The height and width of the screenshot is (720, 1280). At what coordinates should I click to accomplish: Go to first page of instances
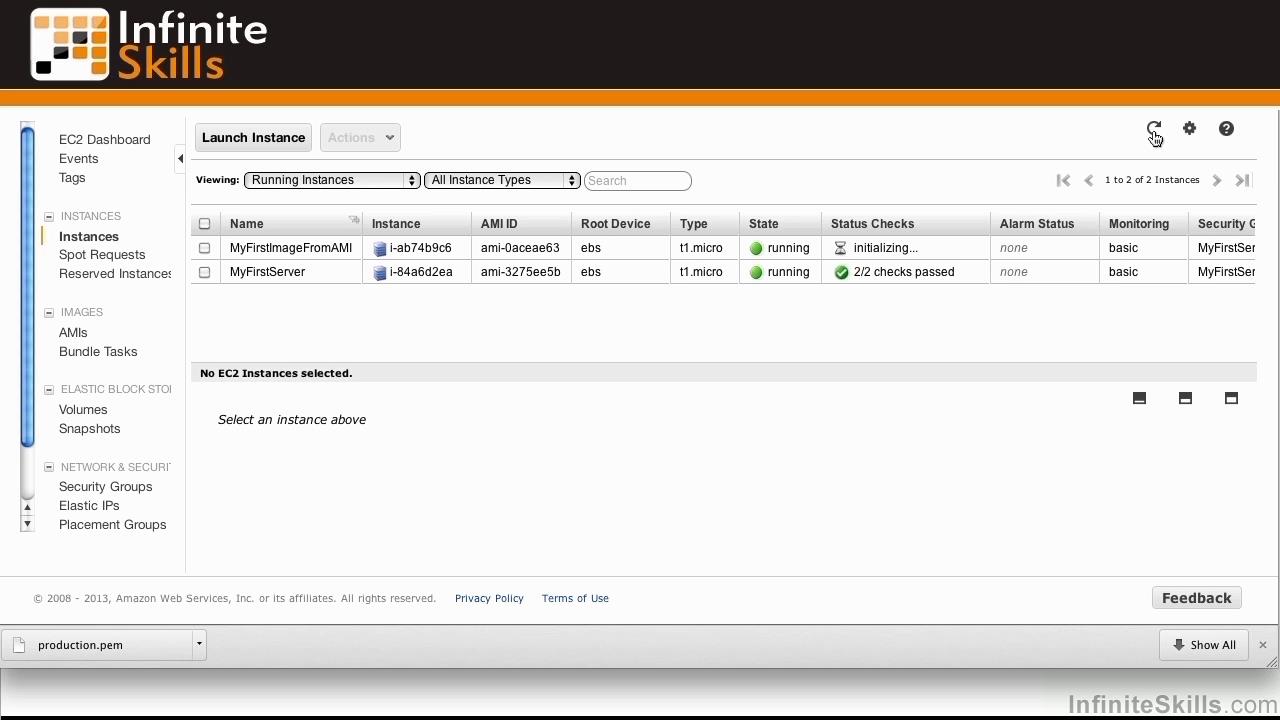pyautogui.click(x=1063, y=180)
